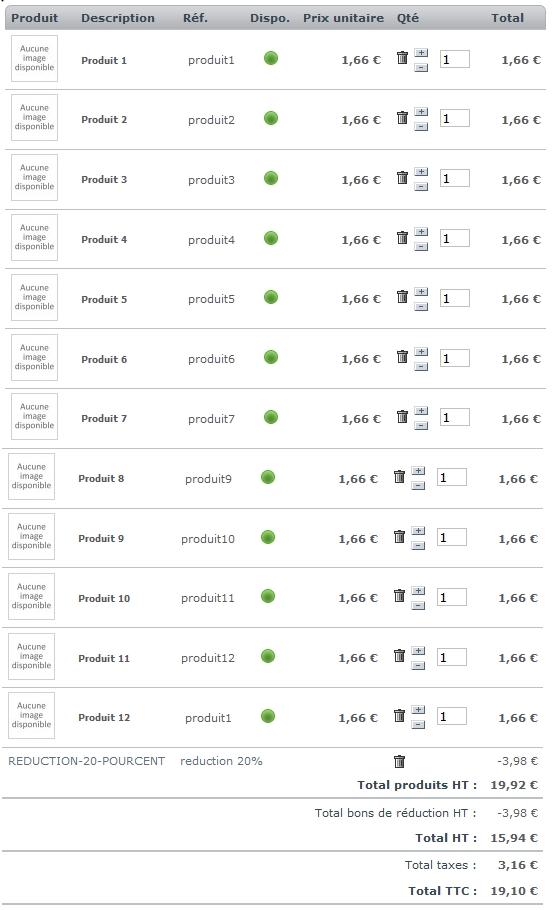
Task: Click green availability dot for Produit 3
Action: [271, 178]
